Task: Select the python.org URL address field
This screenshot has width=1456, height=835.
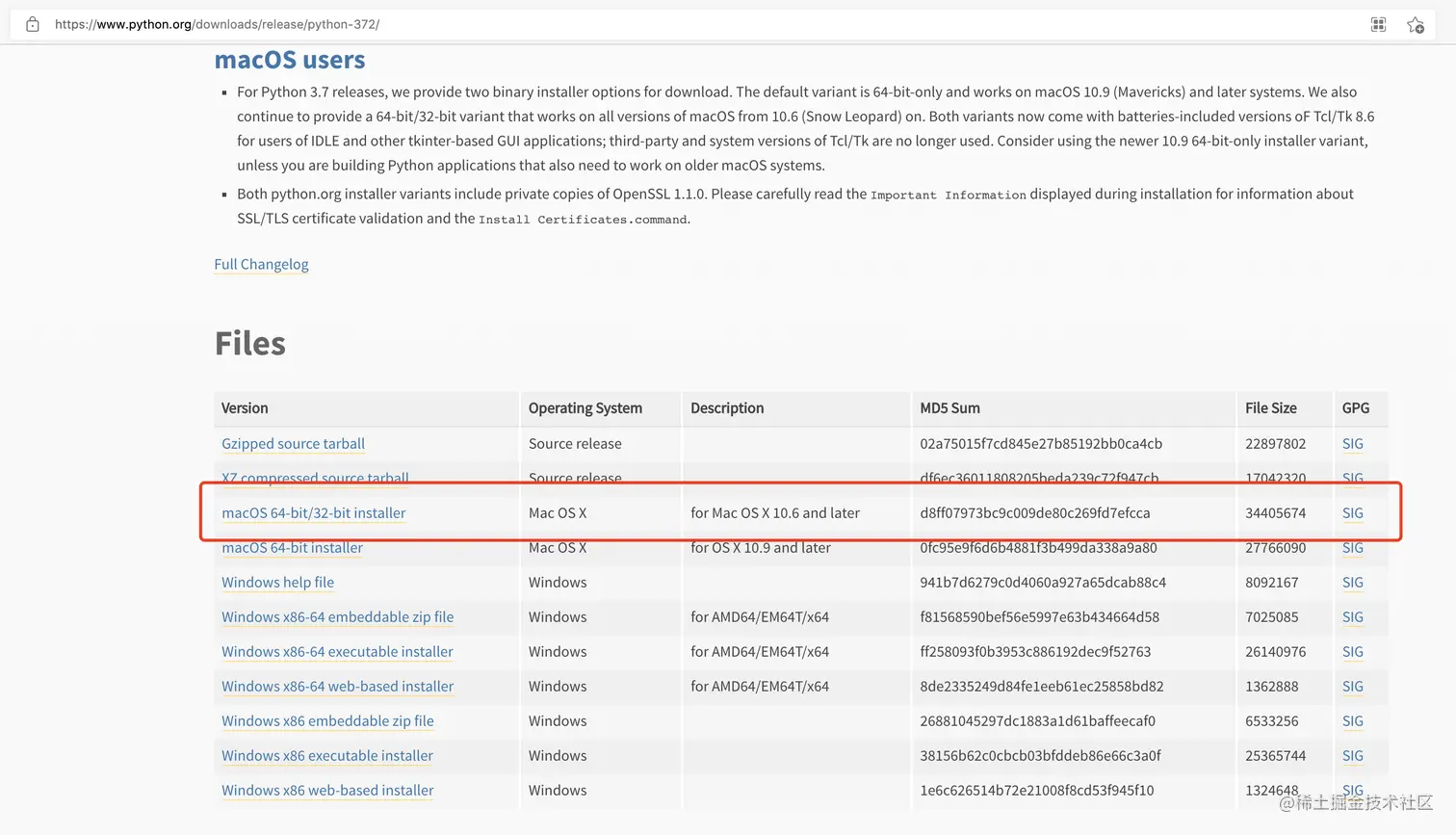Action: pos(217,24)
